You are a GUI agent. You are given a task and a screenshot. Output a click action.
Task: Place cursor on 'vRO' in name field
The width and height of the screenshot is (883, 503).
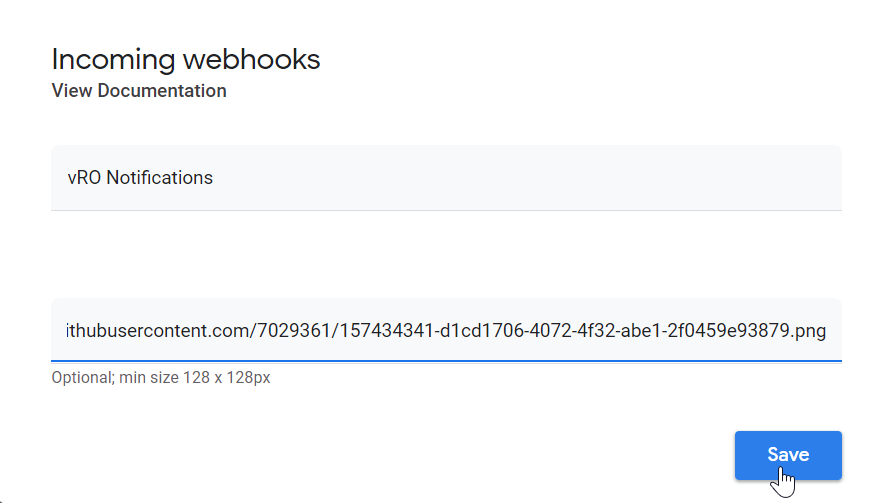coord(84,178)
